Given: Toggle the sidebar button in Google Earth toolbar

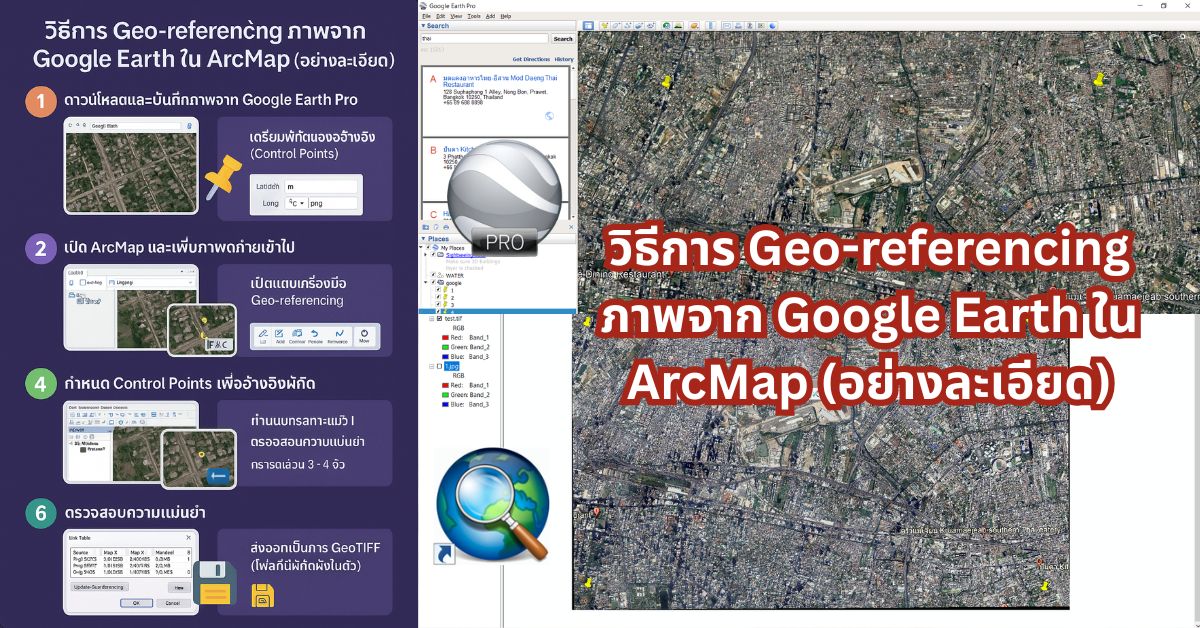Looking at the screenshot, I should (588, 25).
